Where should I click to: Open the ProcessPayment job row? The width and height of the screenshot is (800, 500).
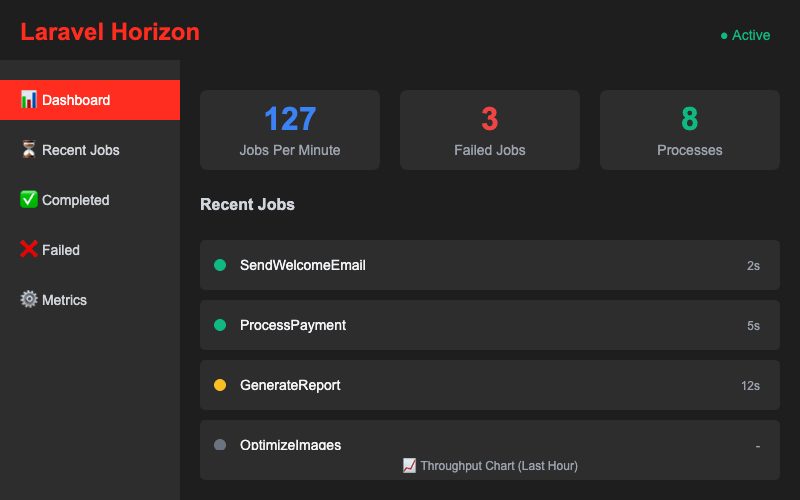[x=490, y=325]
